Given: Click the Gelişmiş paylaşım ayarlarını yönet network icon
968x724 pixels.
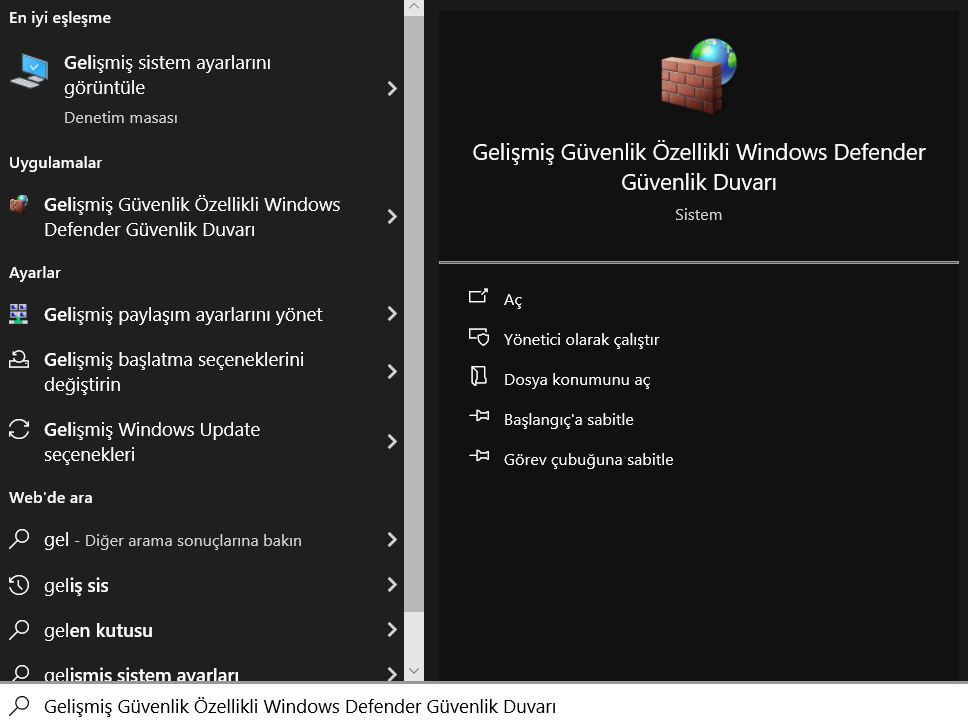Looking at the screenshot, I should pos(19,314).
